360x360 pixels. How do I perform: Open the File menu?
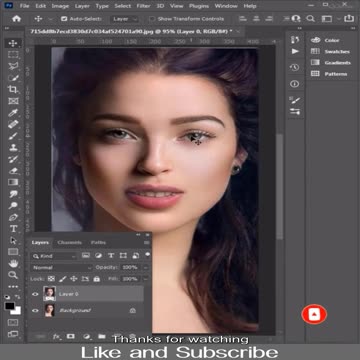(x=24, y=6)
